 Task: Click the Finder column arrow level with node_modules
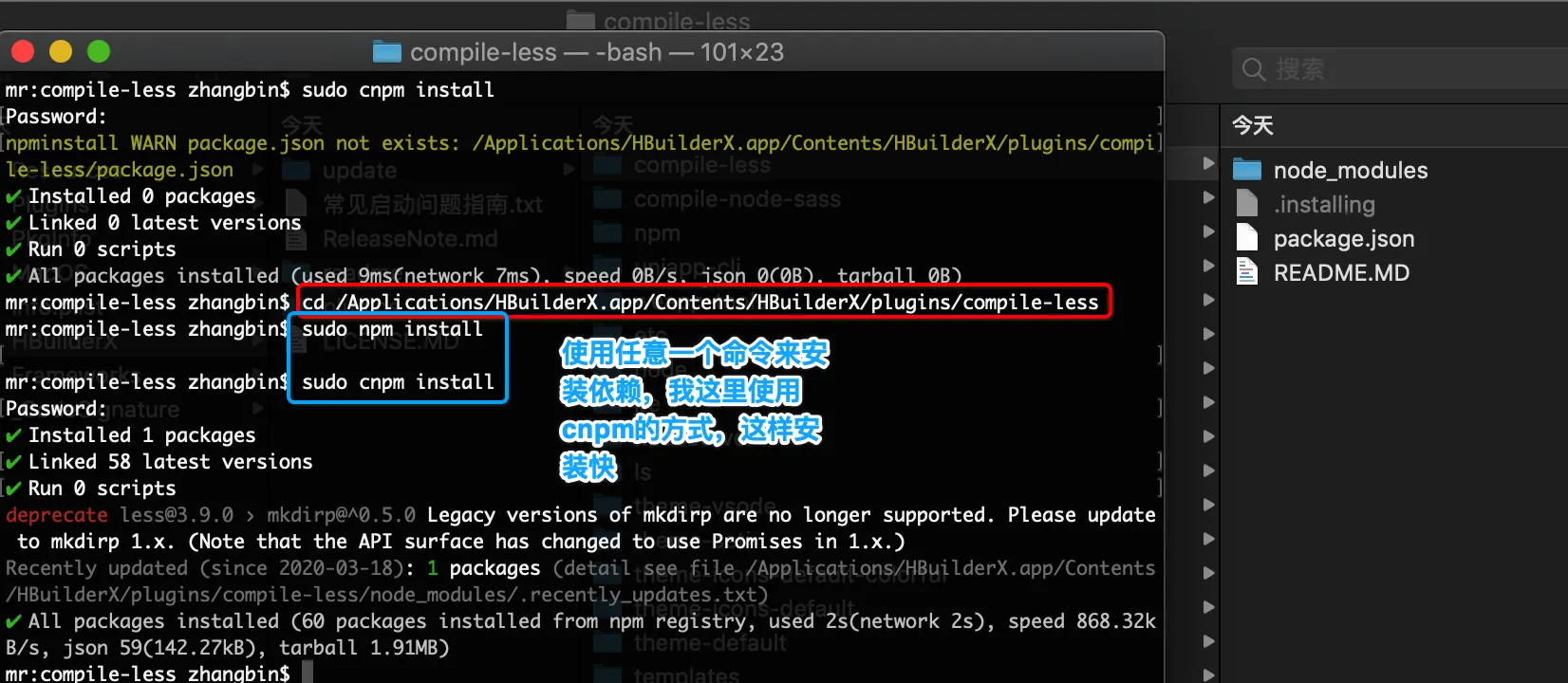click(1208, 163)
